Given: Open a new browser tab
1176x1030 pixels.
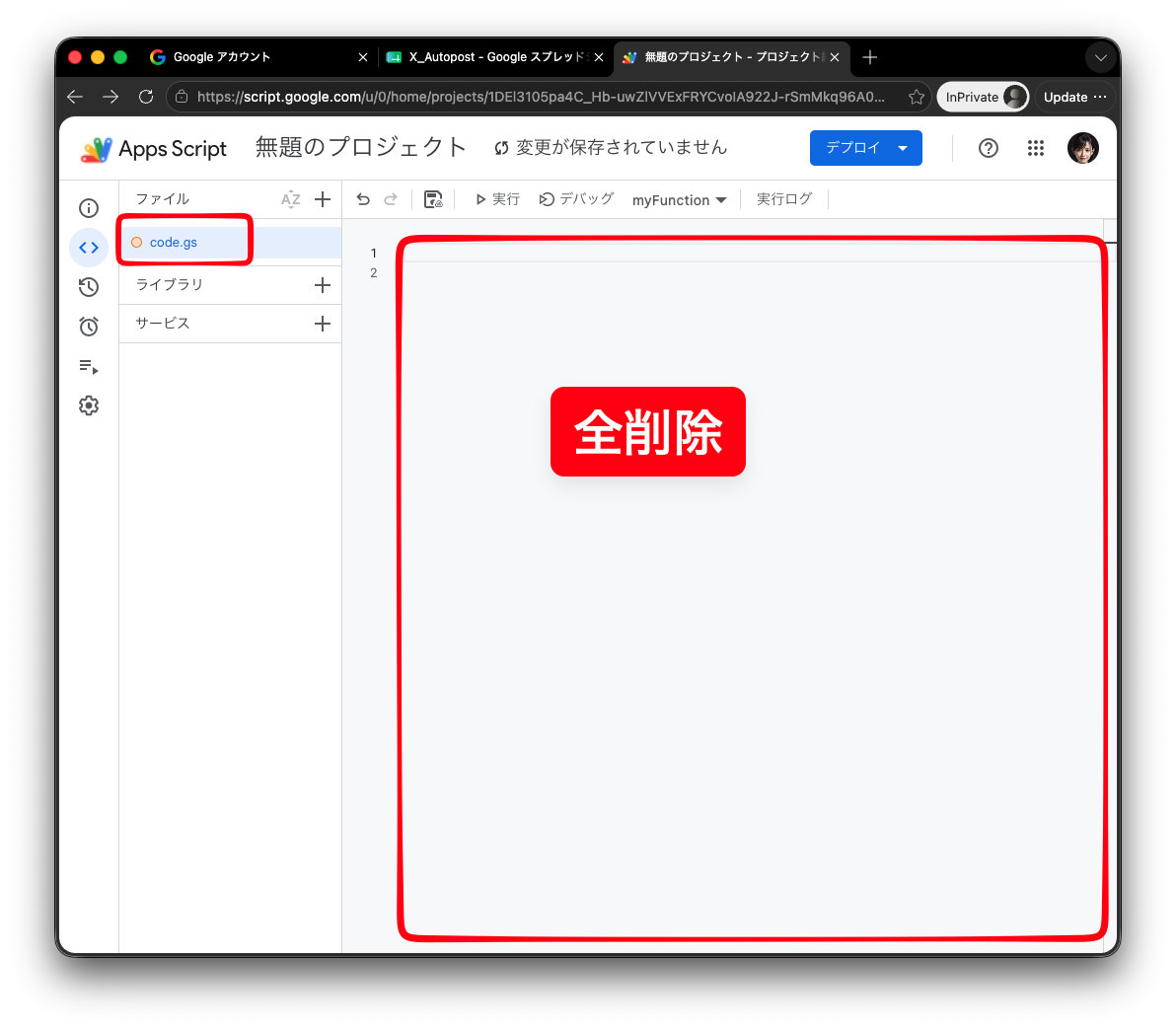Looking at the screenshot, I should (870, 57).
